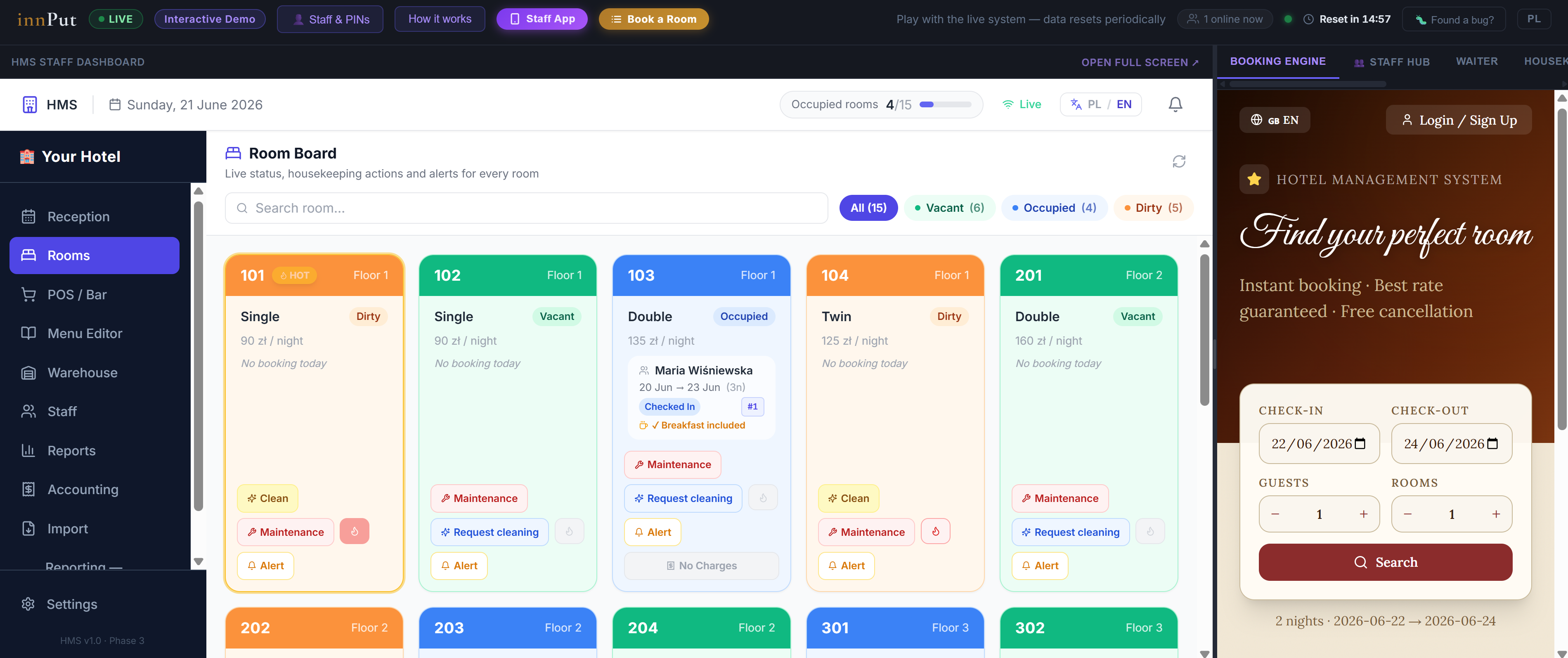Focus the Search room field
1568x658 pixels.
click(526, 208)
